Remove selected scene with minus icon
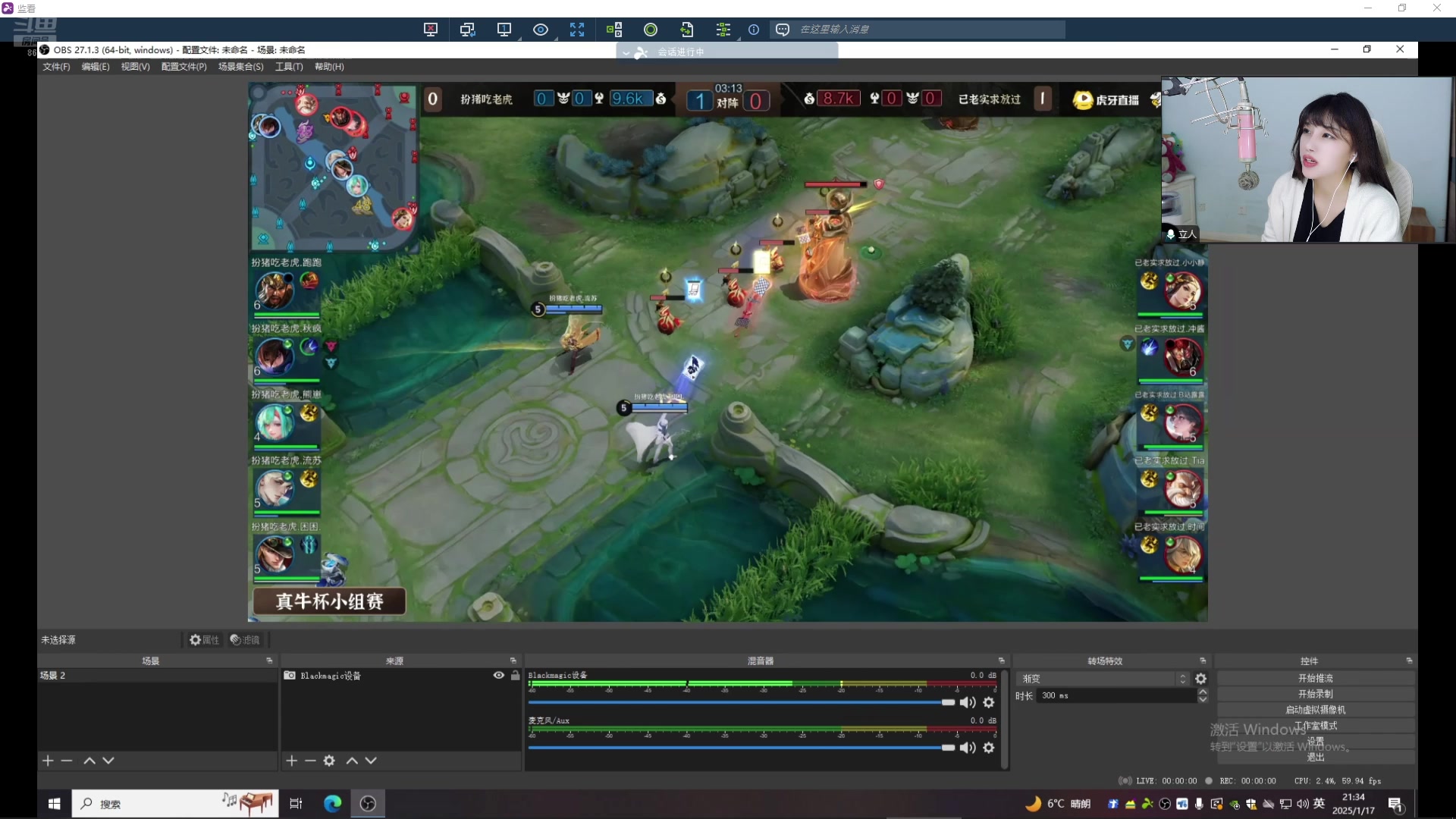Viewport: 1456px width, 819px height. [67, 761]
